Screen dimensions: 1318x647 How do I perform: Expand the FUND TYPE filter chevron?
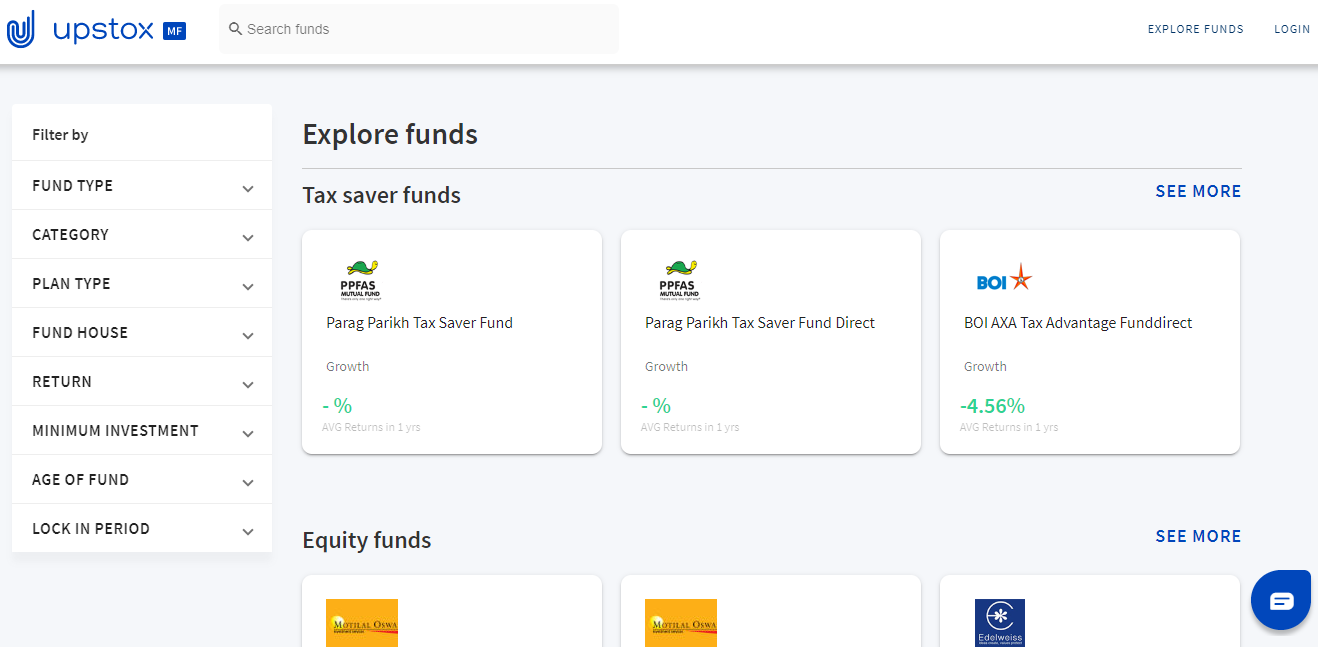248,188
